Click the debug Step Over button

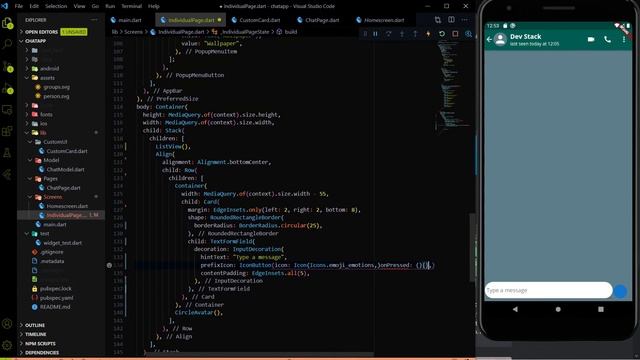389,34
